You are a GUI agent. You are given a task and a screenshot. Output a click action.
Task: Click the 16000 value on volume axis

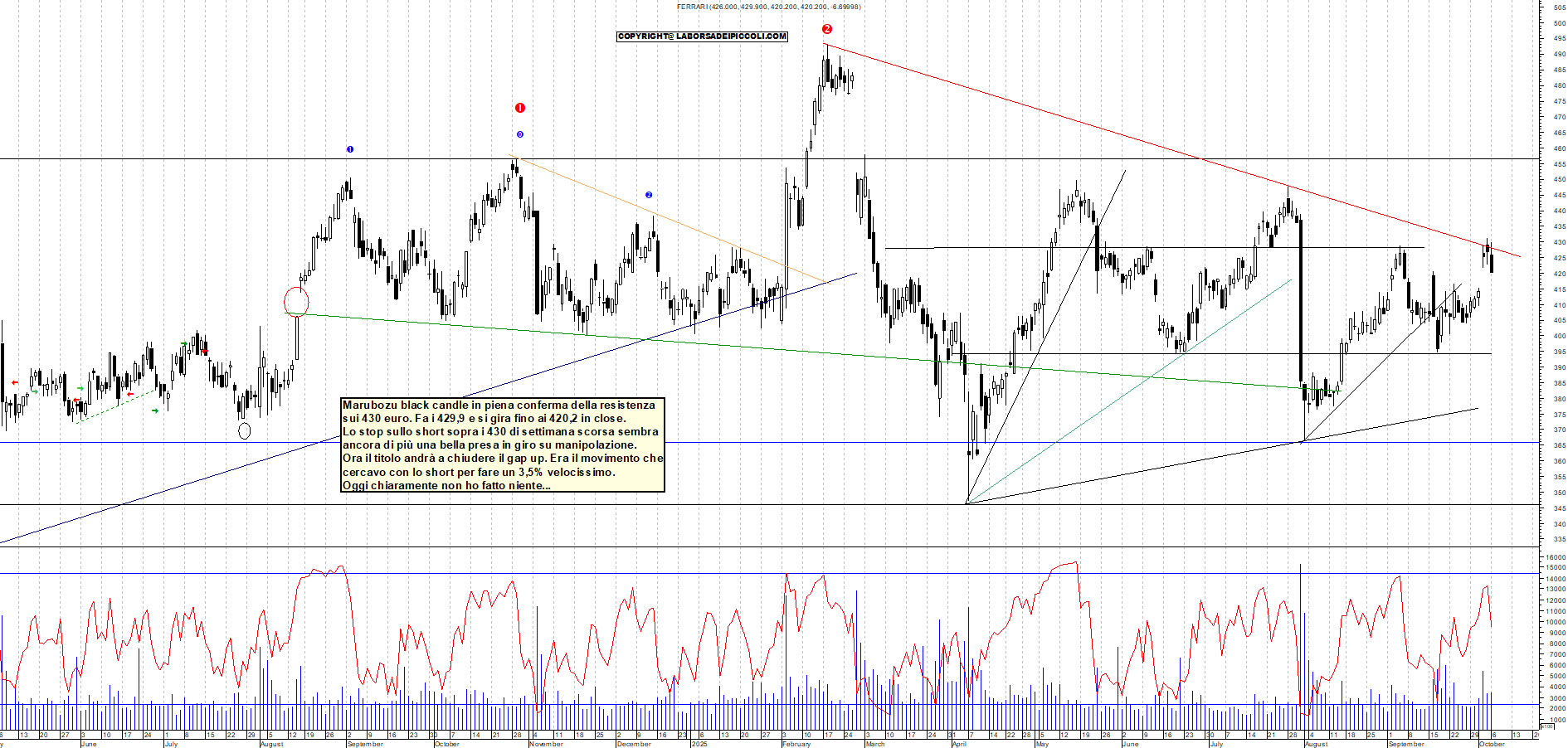click(1556, 557)
